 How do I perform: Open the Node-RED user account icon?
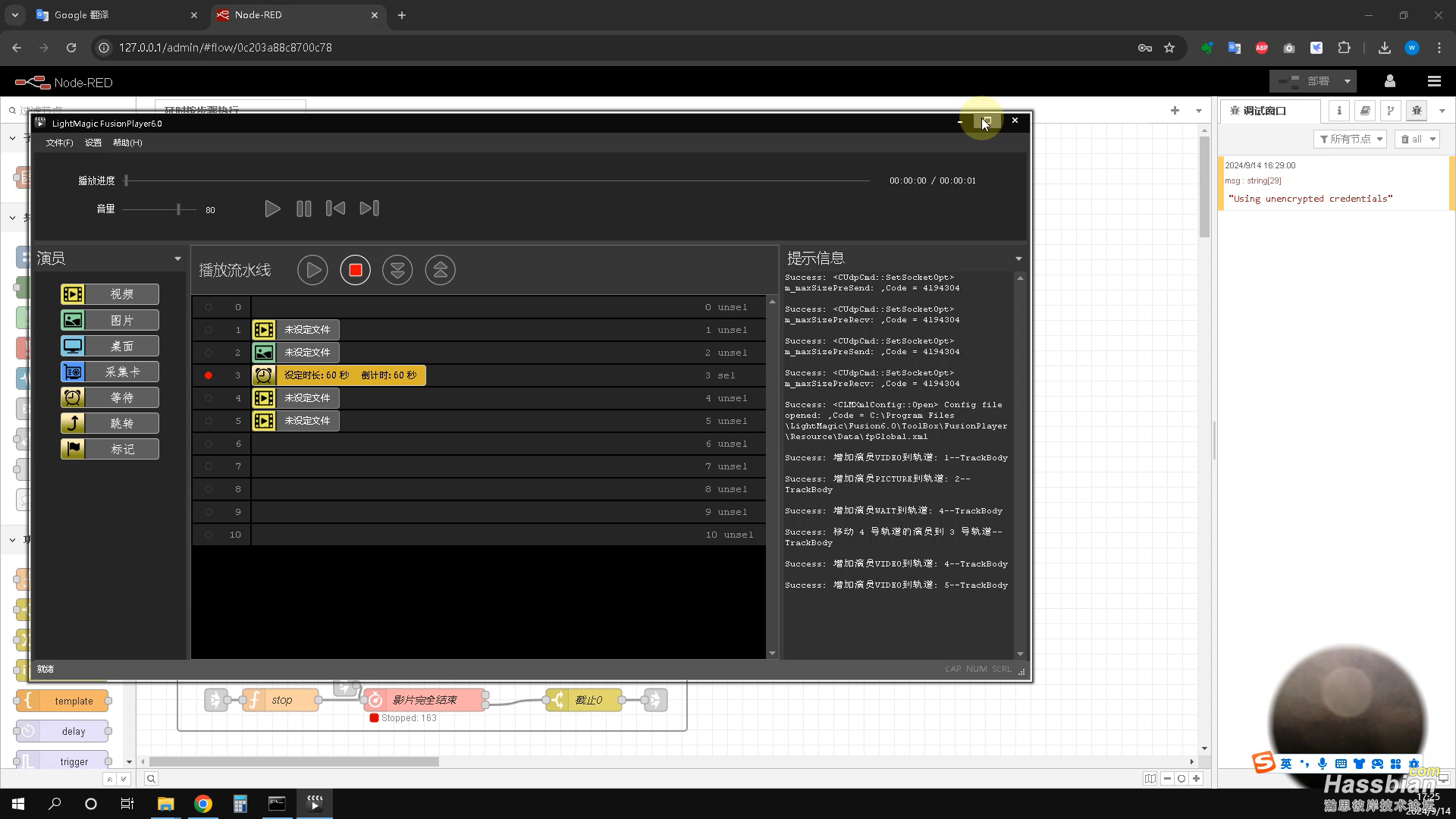pos(1390,81)
